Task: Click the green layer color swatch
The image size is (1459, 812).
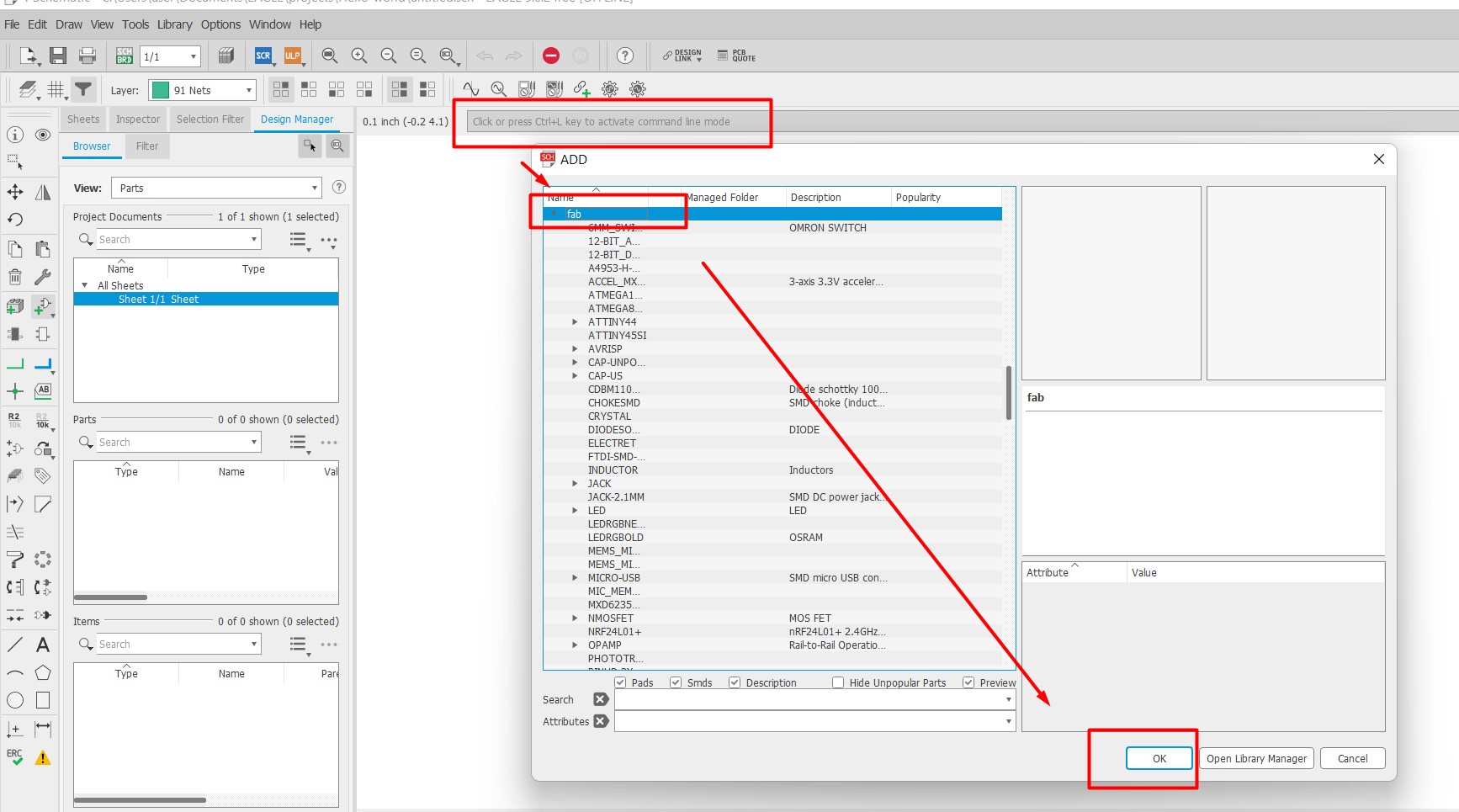Action: tap(161, 90)
